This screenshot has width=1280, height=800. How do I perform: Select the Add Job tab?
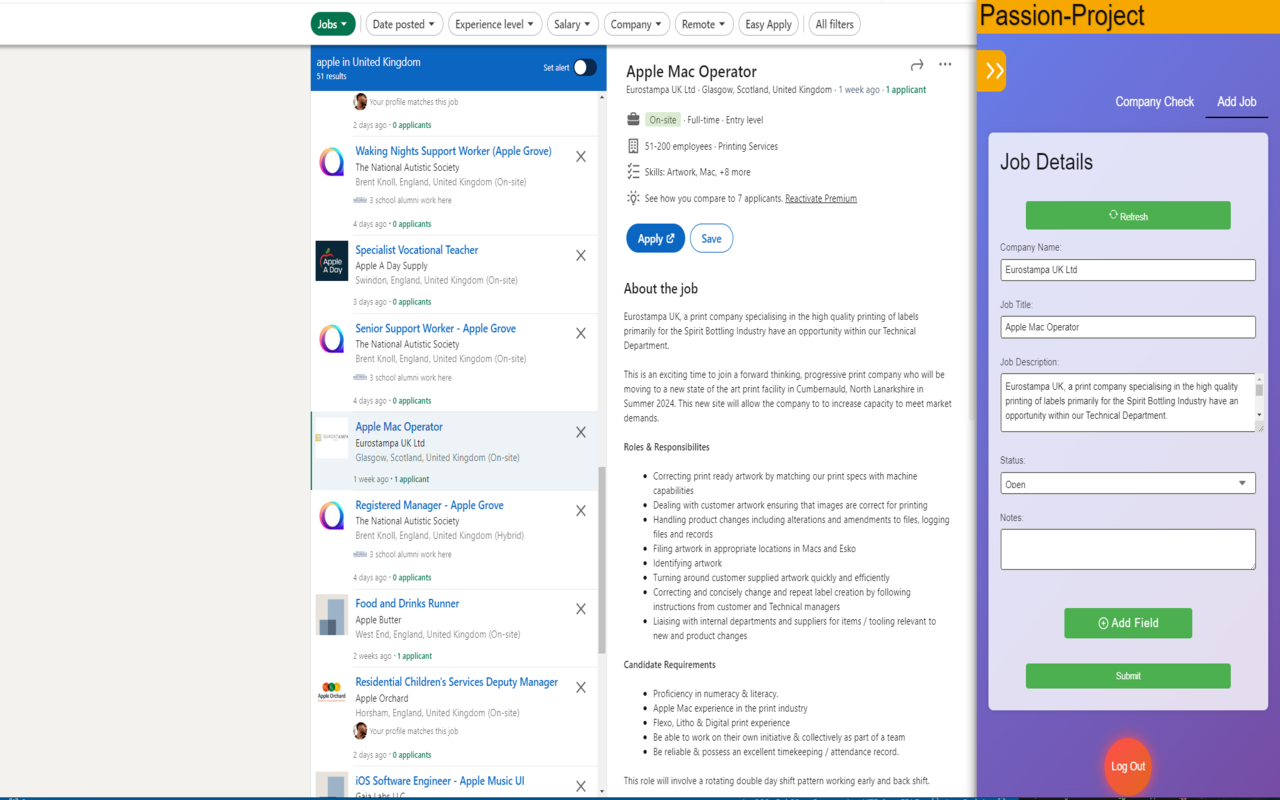tap(1236, 102)
